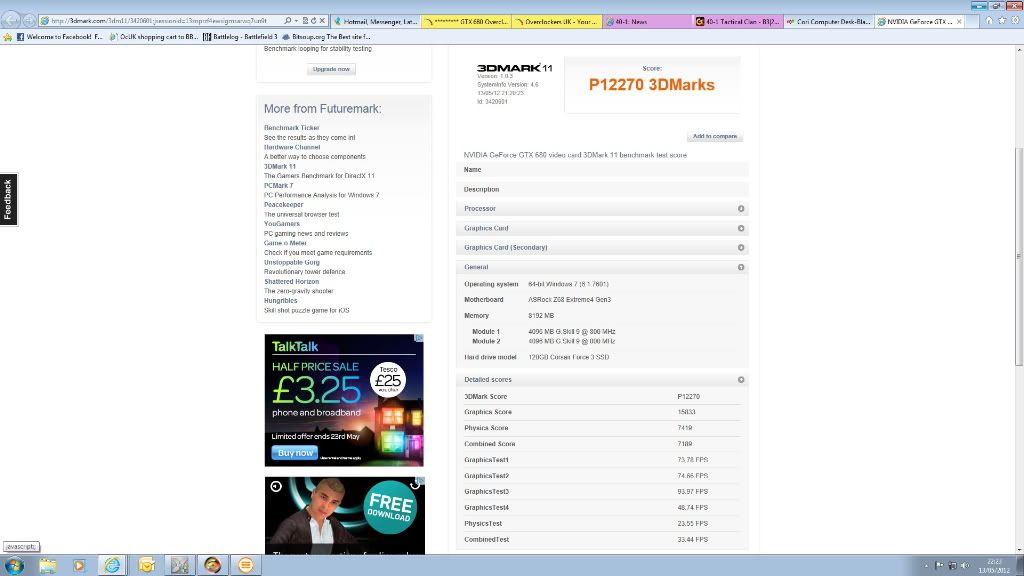
Task: Expand the Graphics Card (Secondary) section
Action: coord(741,248)
